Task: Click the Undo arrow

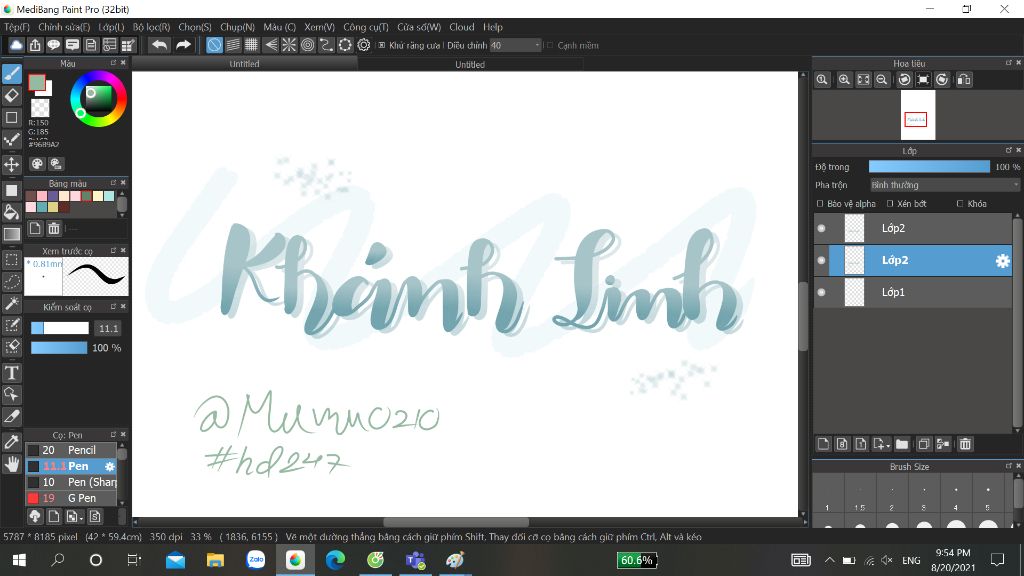Action: tap(159, 45)
